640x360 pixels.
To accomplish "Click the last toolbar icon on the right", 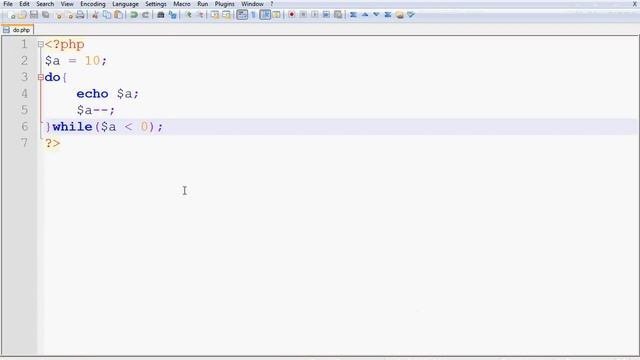I will tap(411, 15).
